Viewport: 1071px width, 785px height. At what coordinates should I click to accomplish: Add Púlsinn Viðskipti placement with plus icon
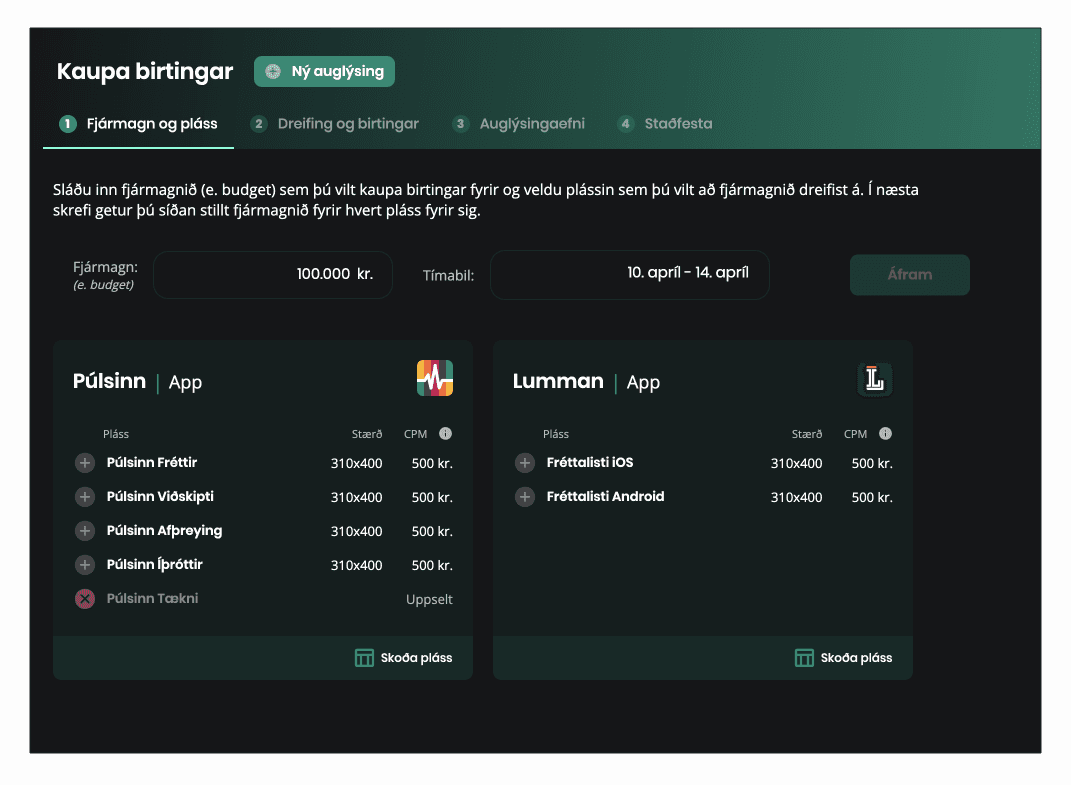point(85,497)
